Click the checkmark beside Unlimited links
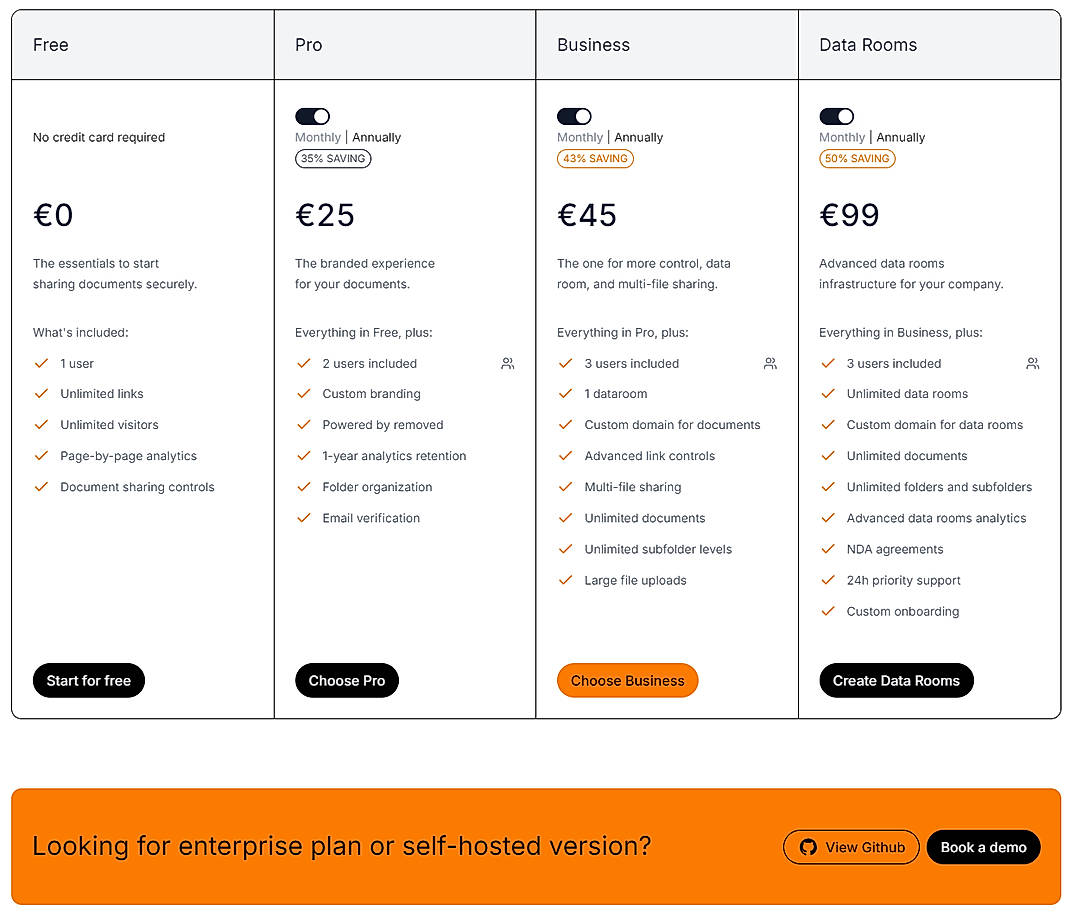The height and width of the screenshot is (916, 1070). [x=41, y=394]
